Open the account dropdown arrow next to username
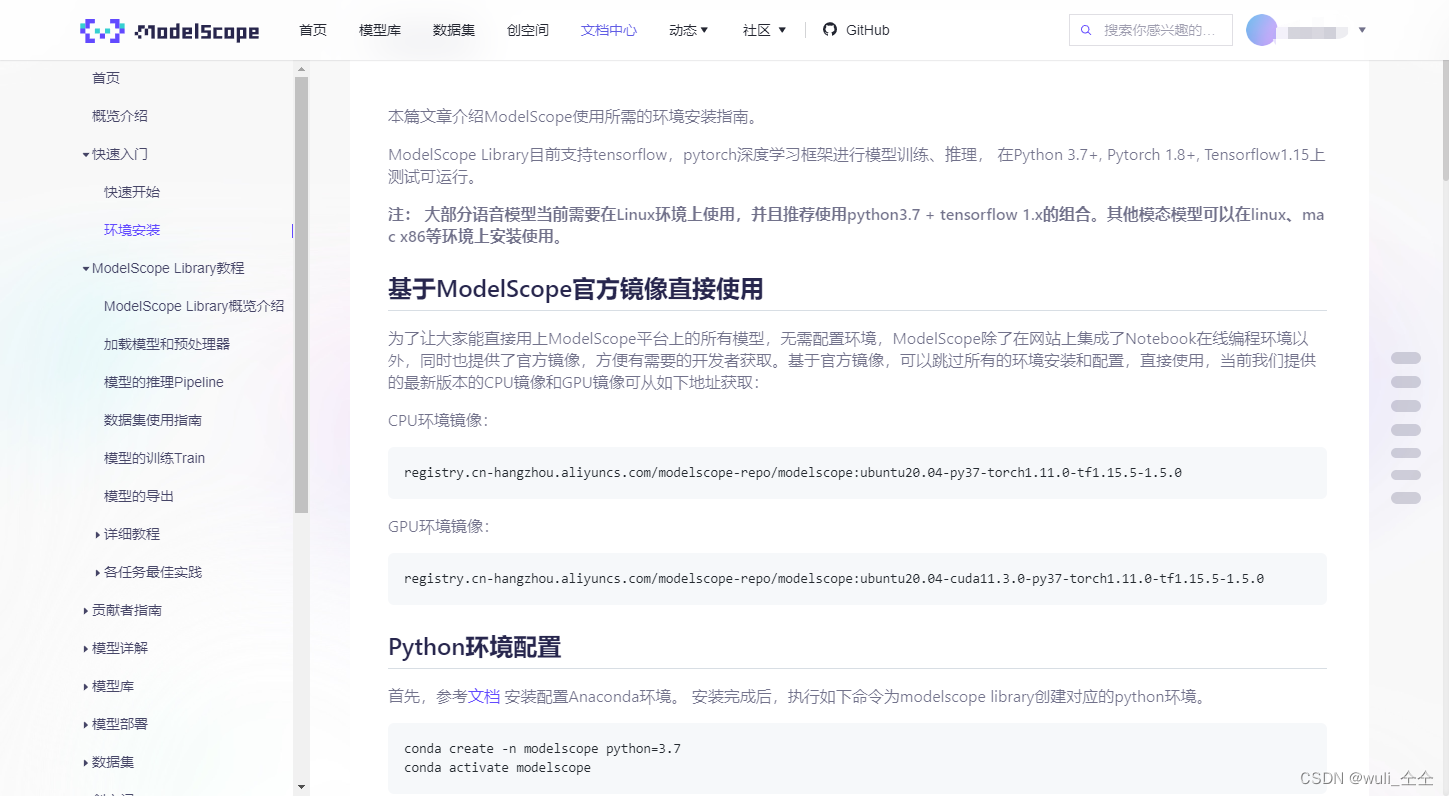 click(1362, 30)
